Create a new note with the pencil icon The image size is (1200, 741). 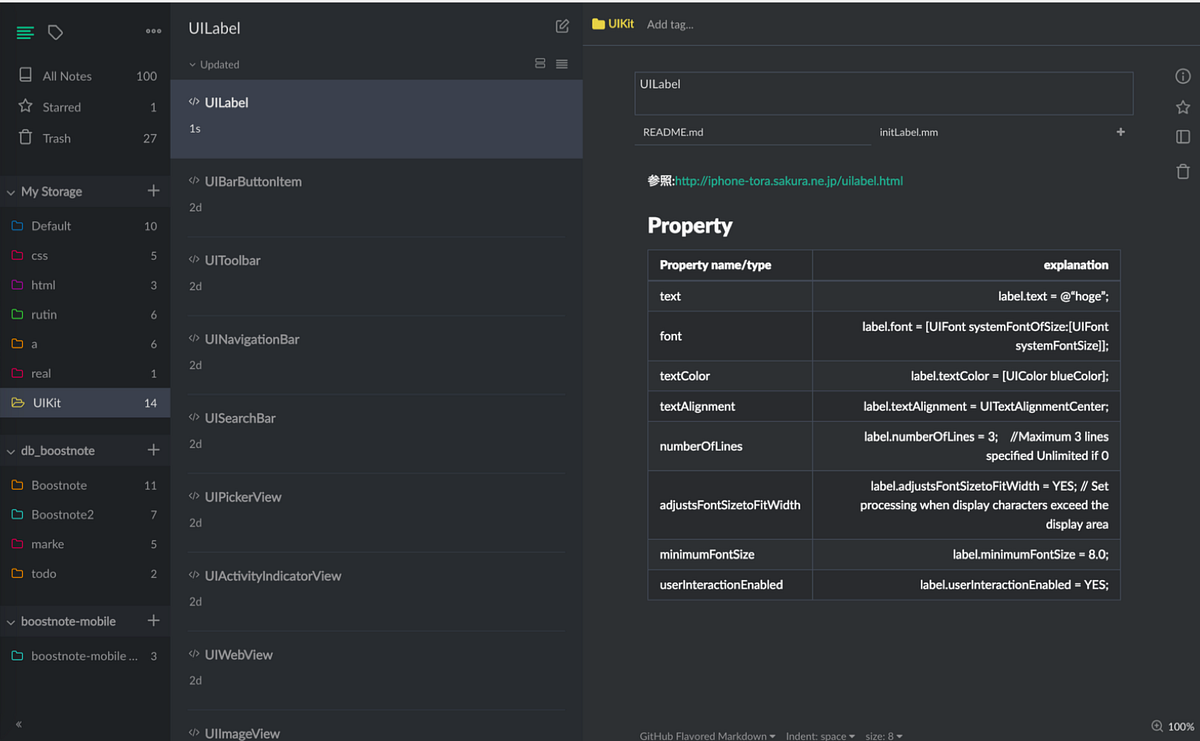click(x=562, y=27)
